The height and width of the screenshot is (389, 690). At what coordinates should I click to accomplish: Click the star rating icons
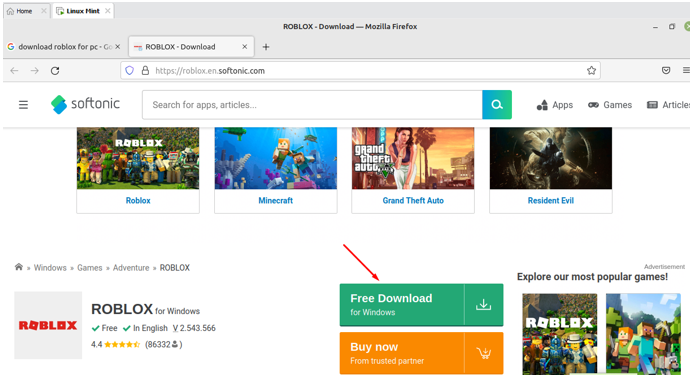(x=122, y=345)
